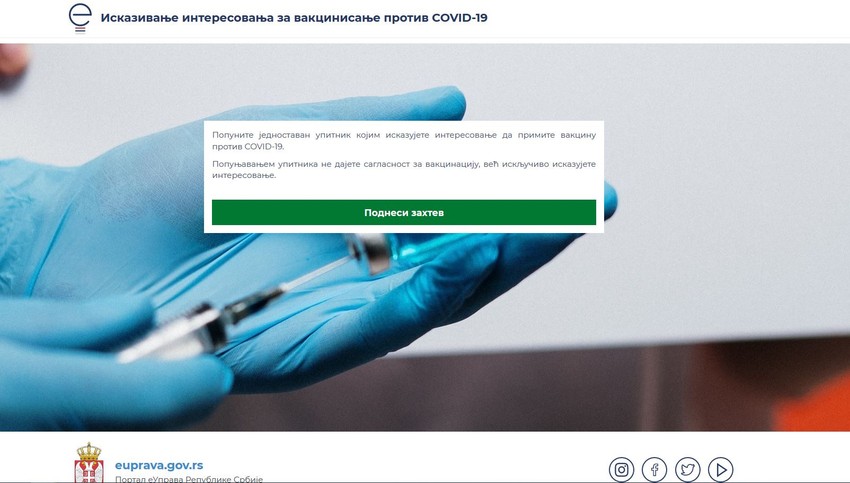Click the COVID-19 word in the header title

click(459, 17)
